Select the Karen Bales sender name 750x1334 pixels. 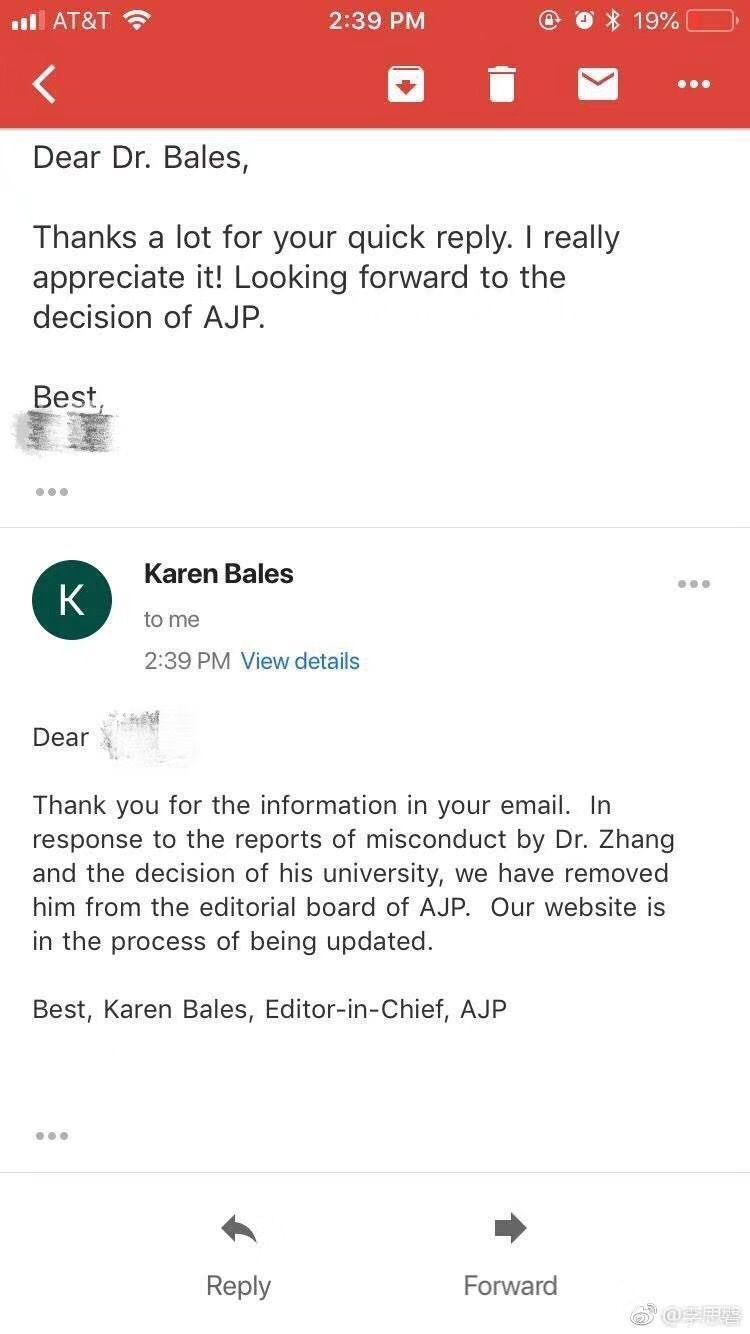tap(219, 574)
